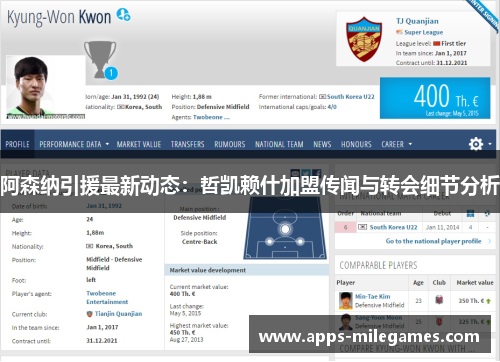The height and width of the screenshot is (362, 500).
Task: Expand the PERFORMANCE DATA dropdown arrow
Action: tap(107, 144)
